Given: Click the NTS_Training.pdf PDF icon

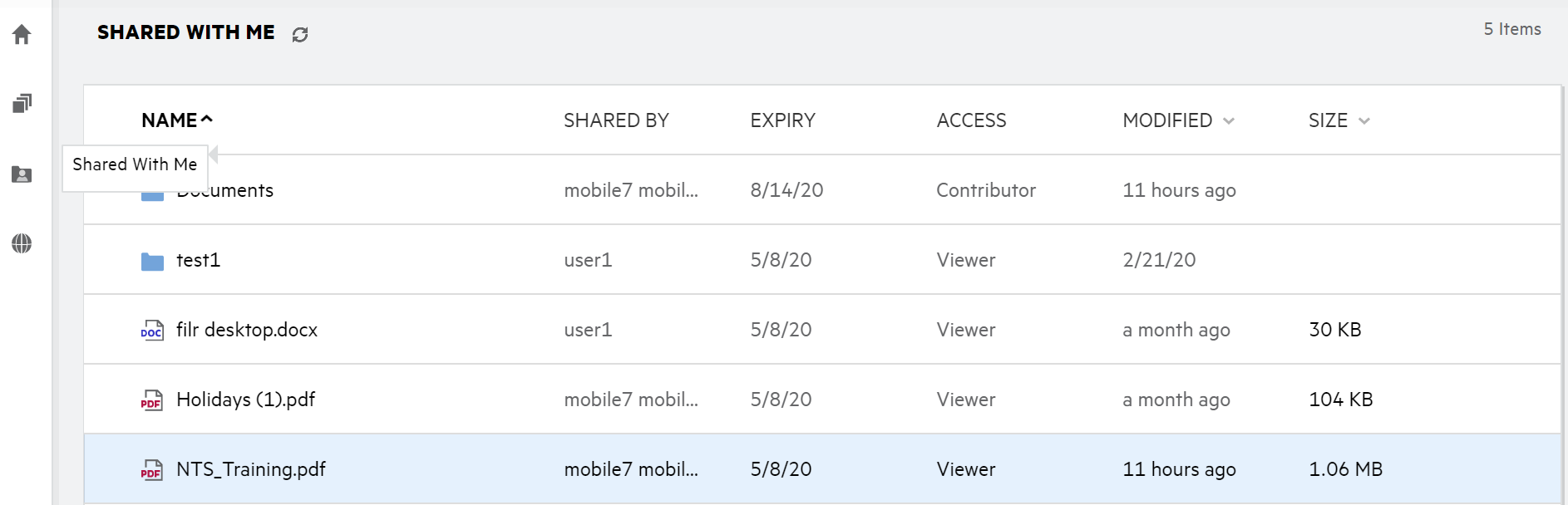Looking at the screenshot, I should click(x=152, y=470).
